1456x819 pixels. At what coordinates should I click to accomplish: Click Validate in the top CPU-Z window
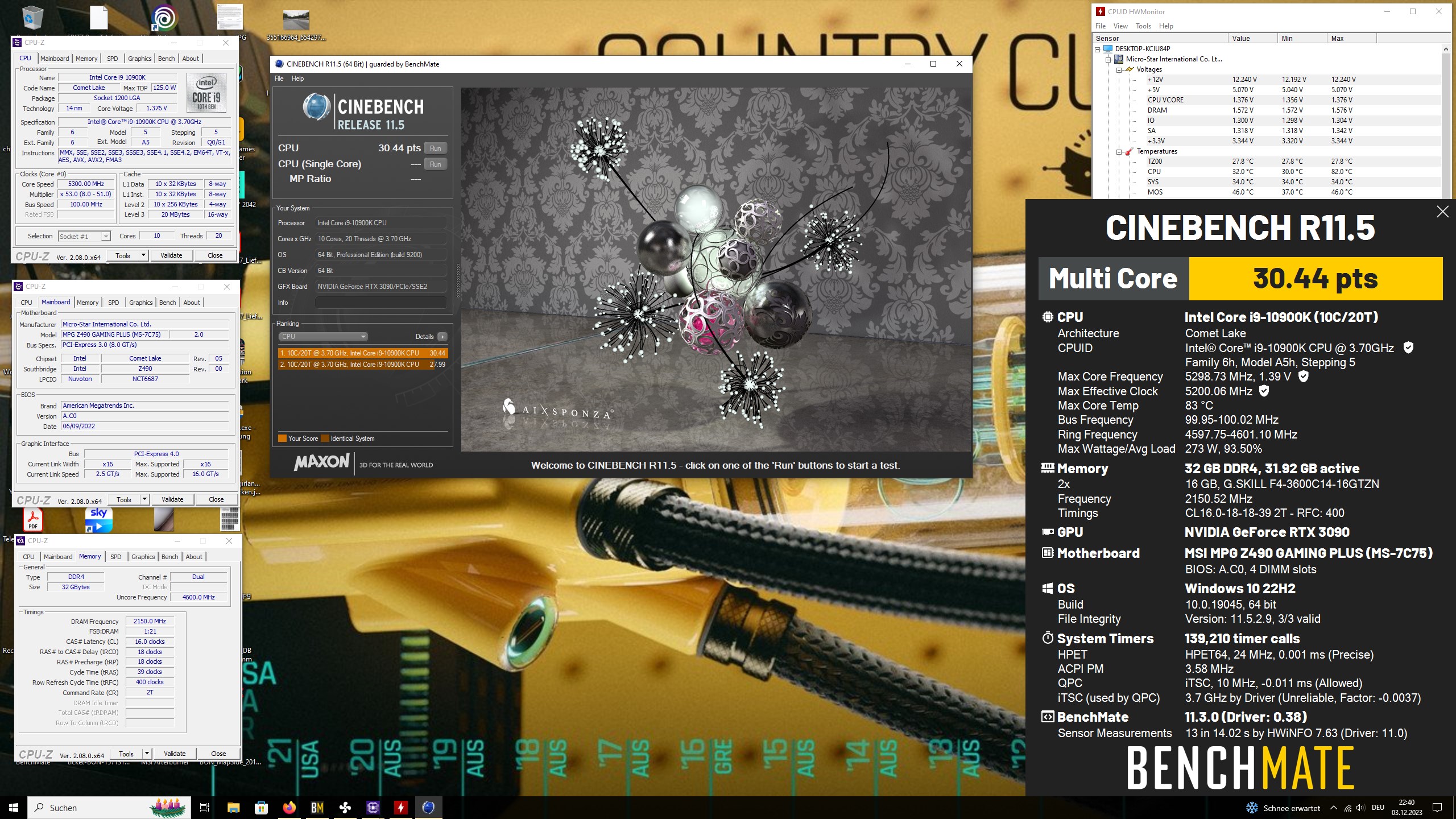point(171,255)
